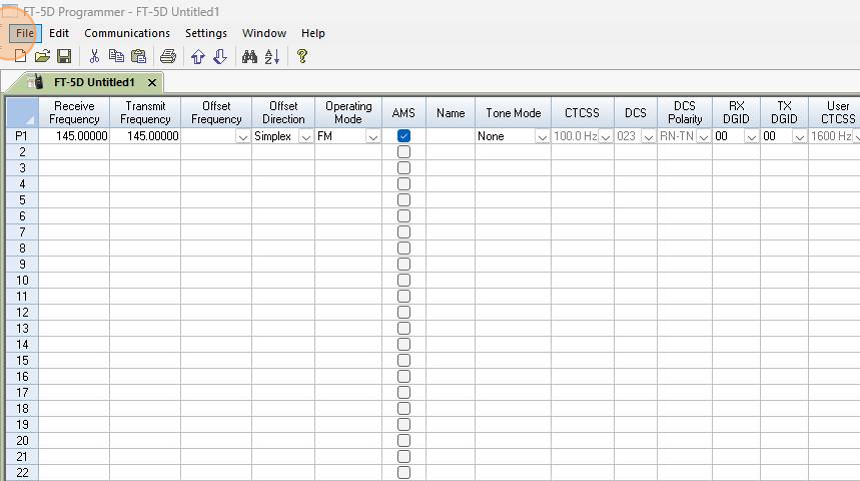Uncheck AMS checkbox in row P1
This screenshot has height=481, width=860.
pyautogui.click(x=404, y=135)
